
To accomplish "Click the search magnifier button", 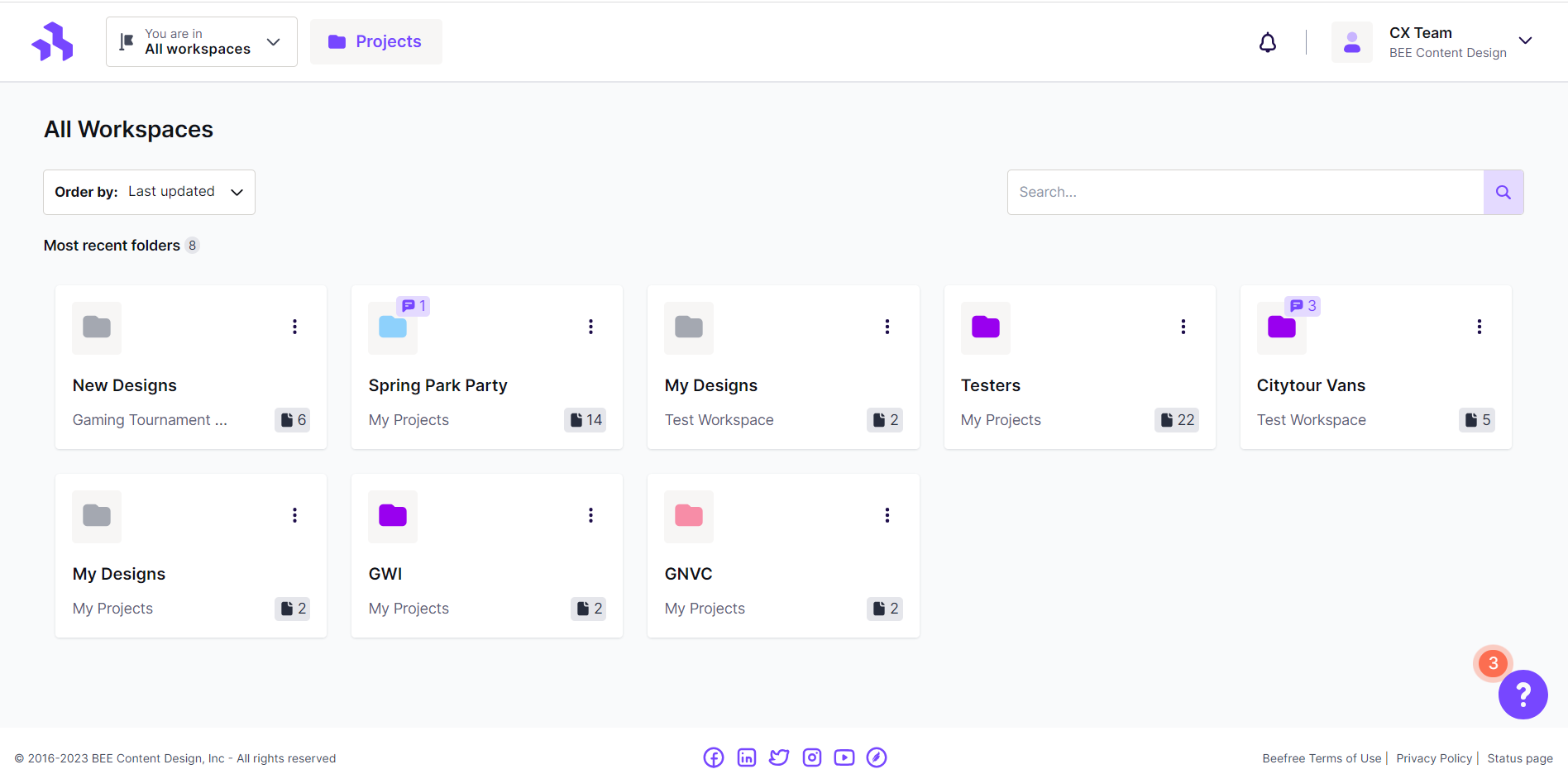I will click(x=1503, y=192).
